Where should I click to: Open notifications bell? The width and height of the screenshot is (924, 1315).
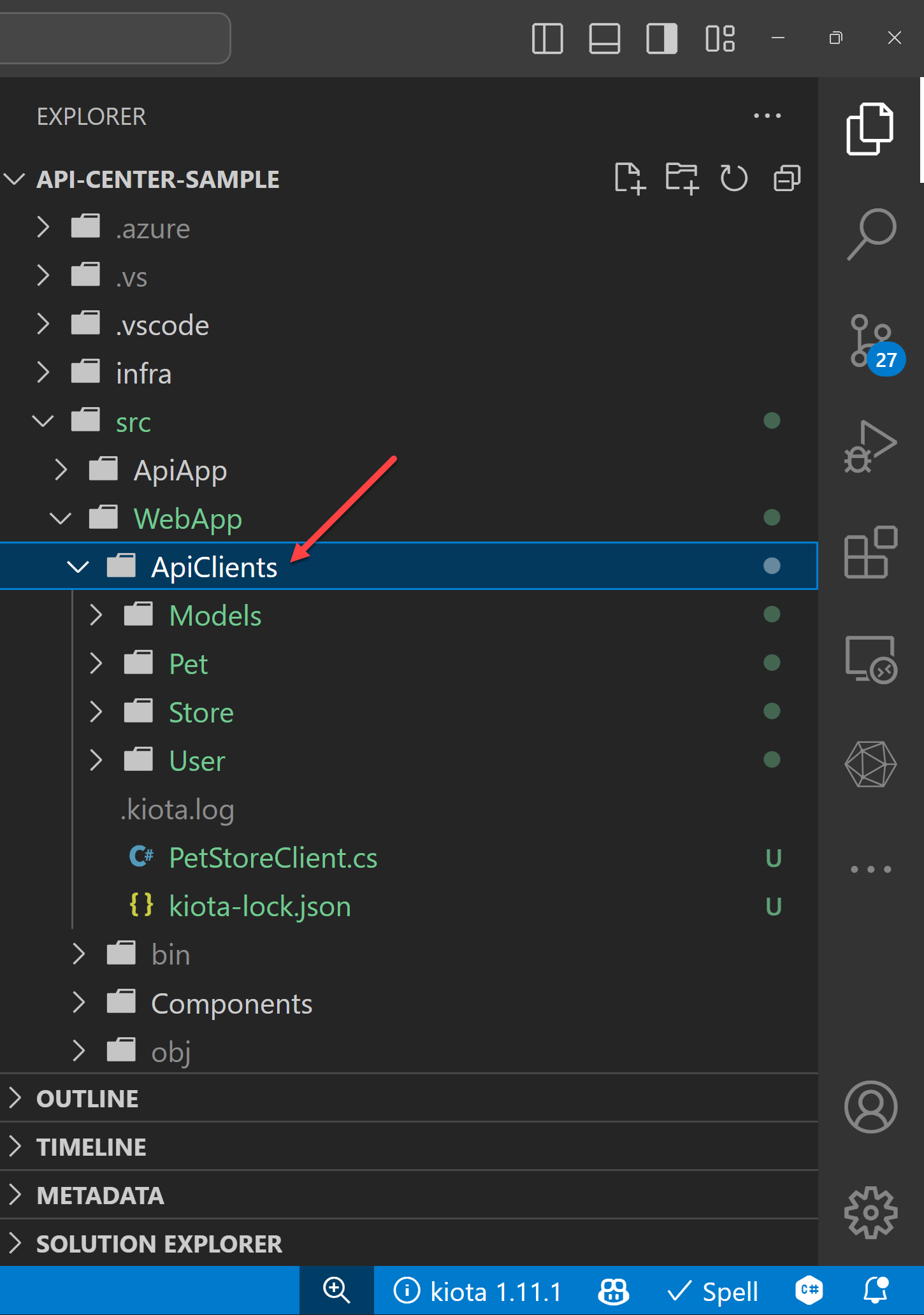[x=876, y=1291]
